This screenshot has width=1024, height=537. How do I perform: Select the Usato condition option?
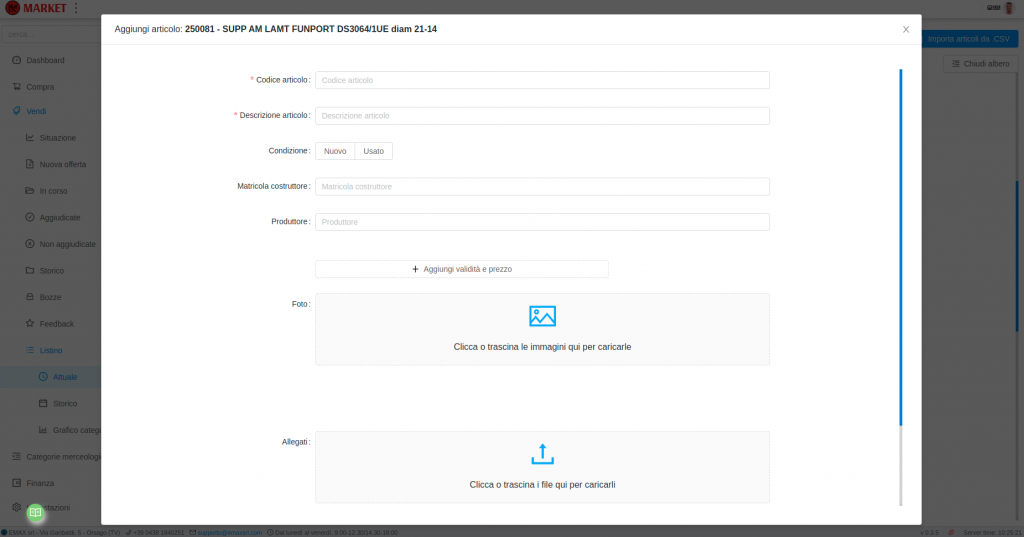pyautogui.click(x=373, y=151)
